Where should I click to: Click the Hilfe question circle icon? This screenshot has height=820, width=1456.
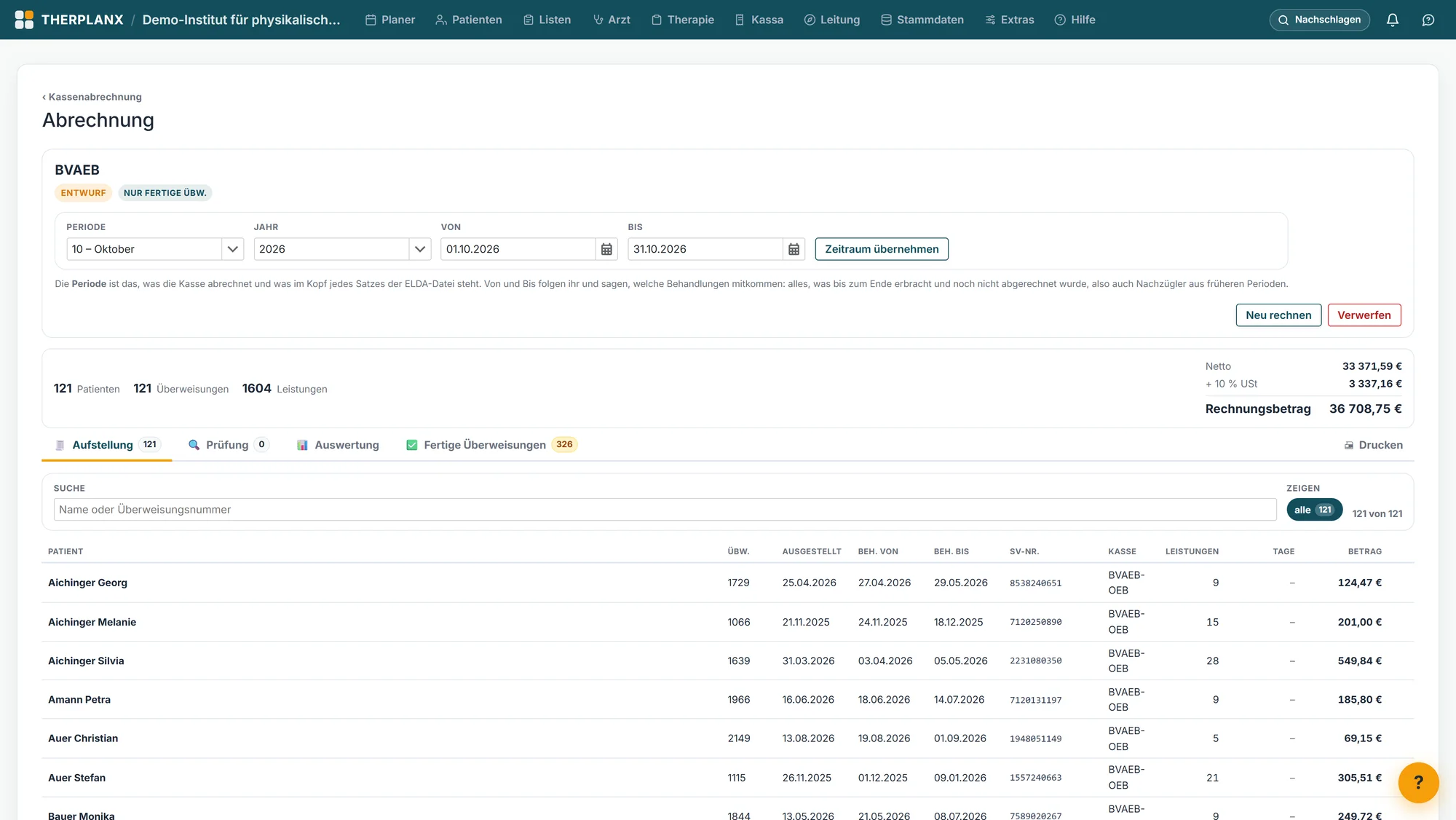tap(1060, 20)
